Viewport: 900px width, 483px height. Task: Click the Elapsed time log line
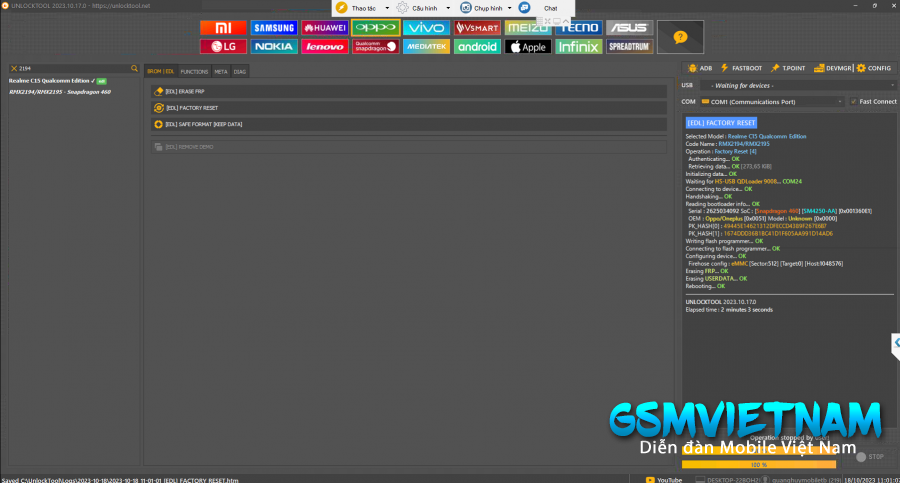[729, 310]
